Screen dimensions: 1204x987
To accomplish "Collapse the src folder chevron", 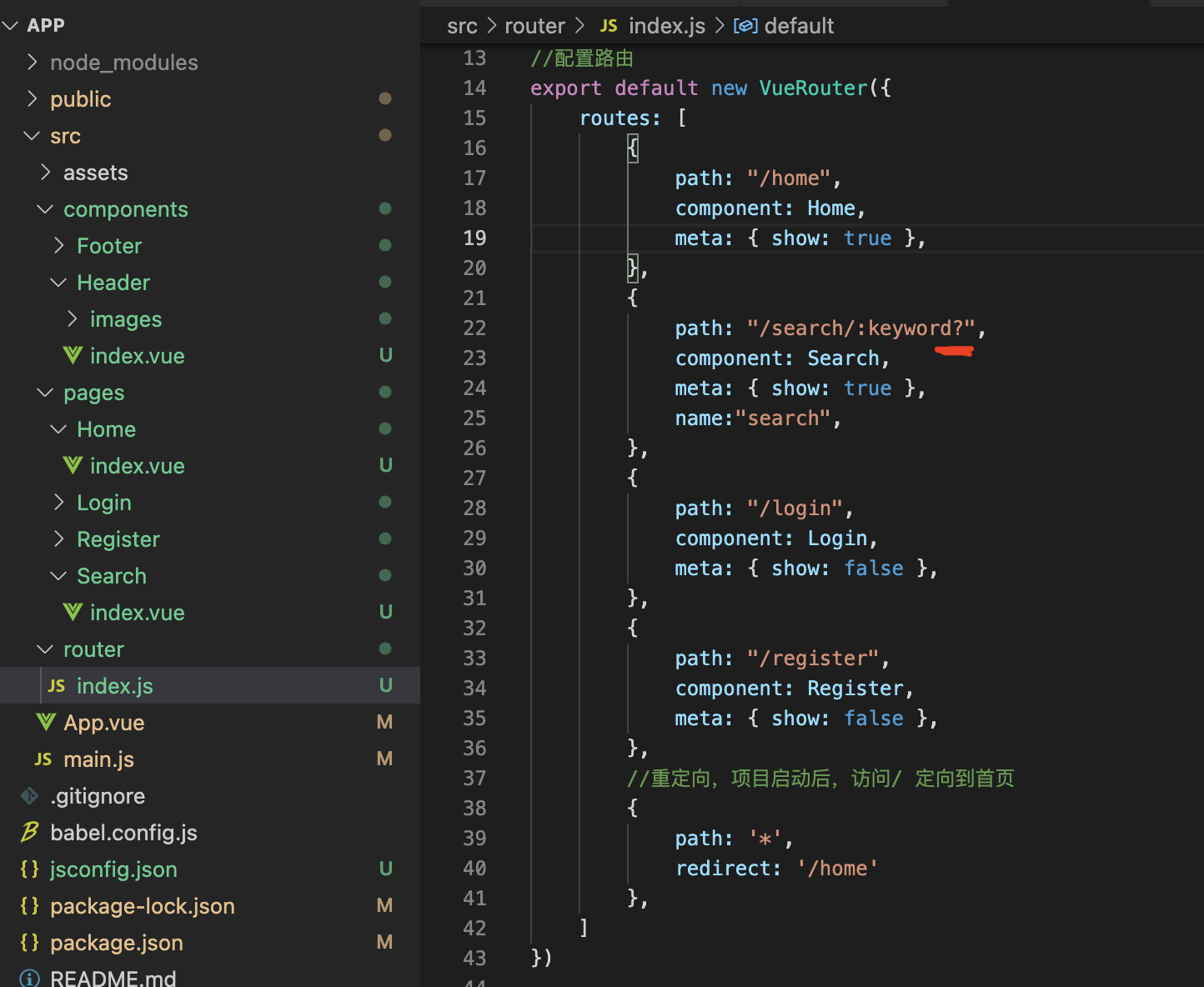I will pos(32,135).
